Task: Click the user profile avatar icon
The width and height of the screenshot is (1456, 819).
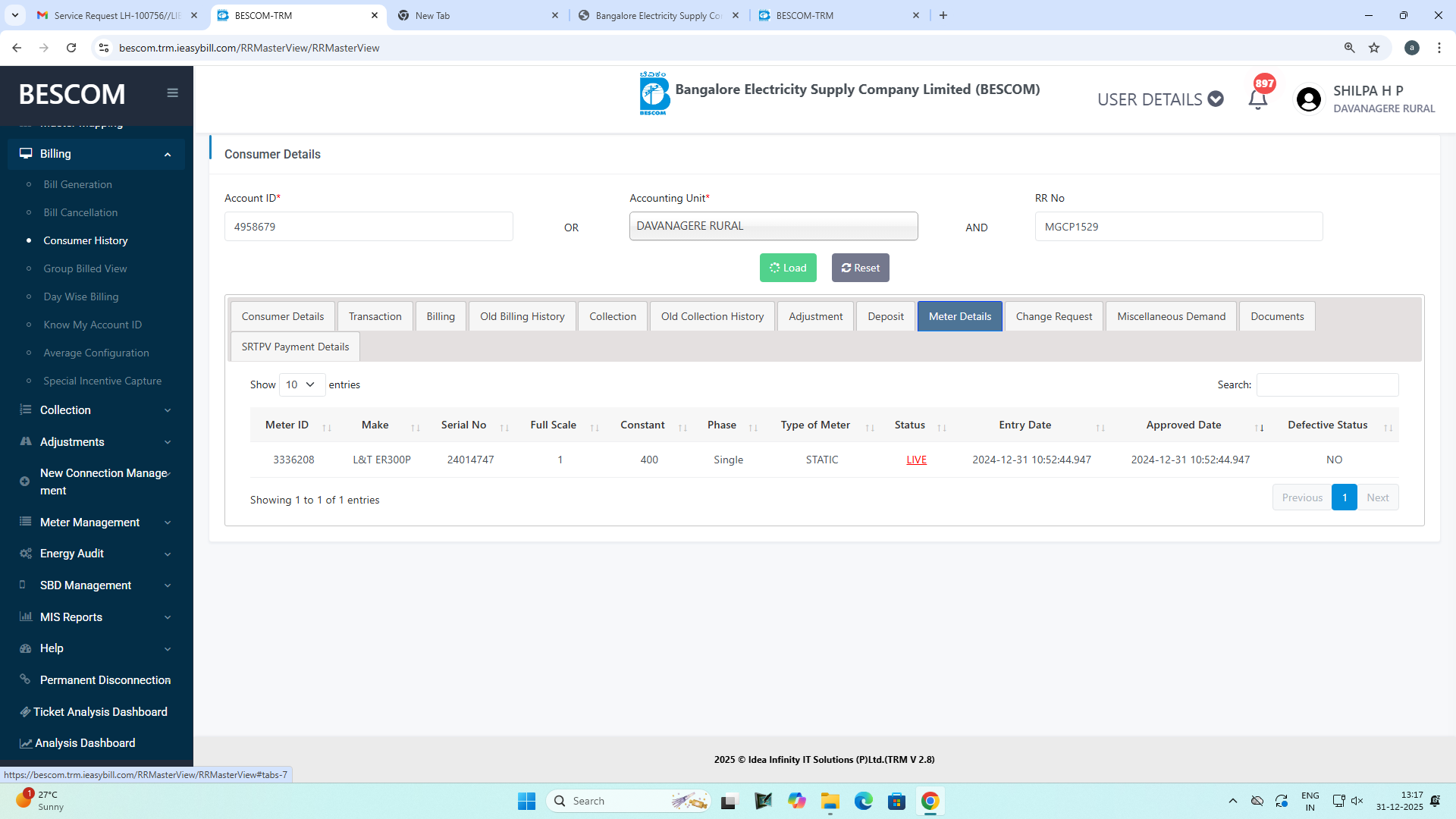Action: coord(1308,99)
